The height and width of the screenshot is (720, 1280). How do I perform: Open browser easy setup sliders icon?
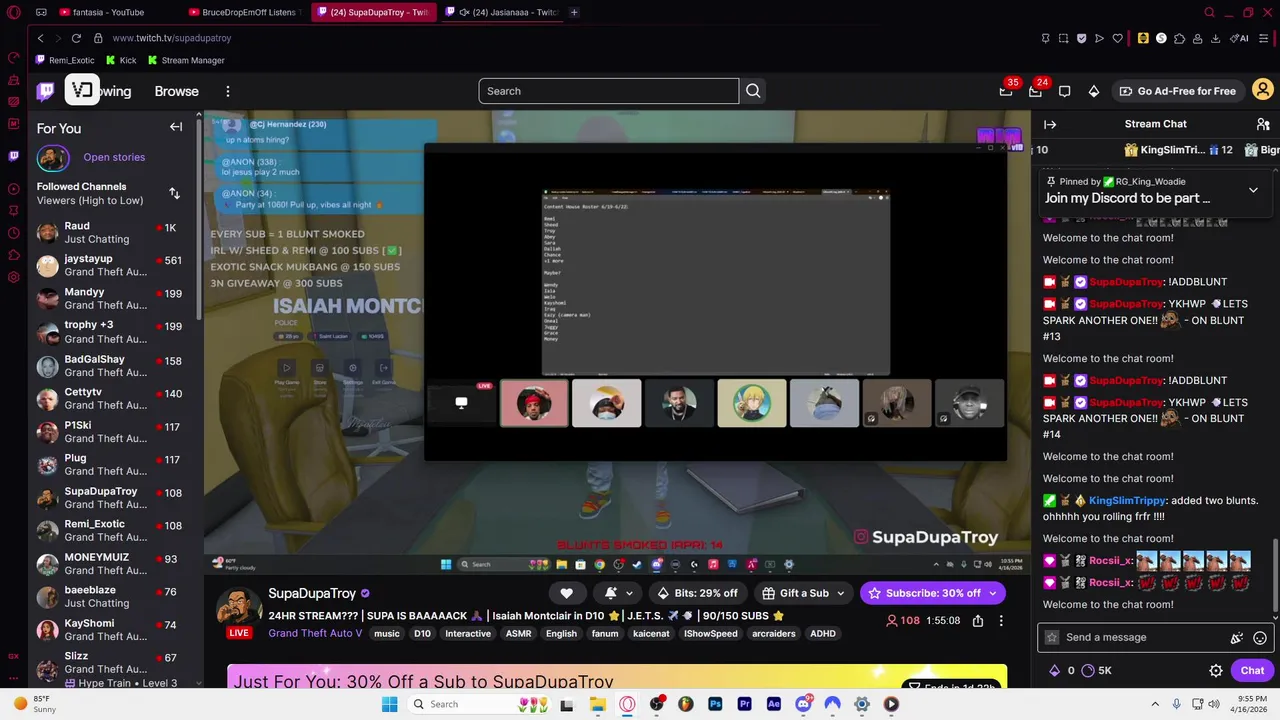click(x=1264, y=38)
